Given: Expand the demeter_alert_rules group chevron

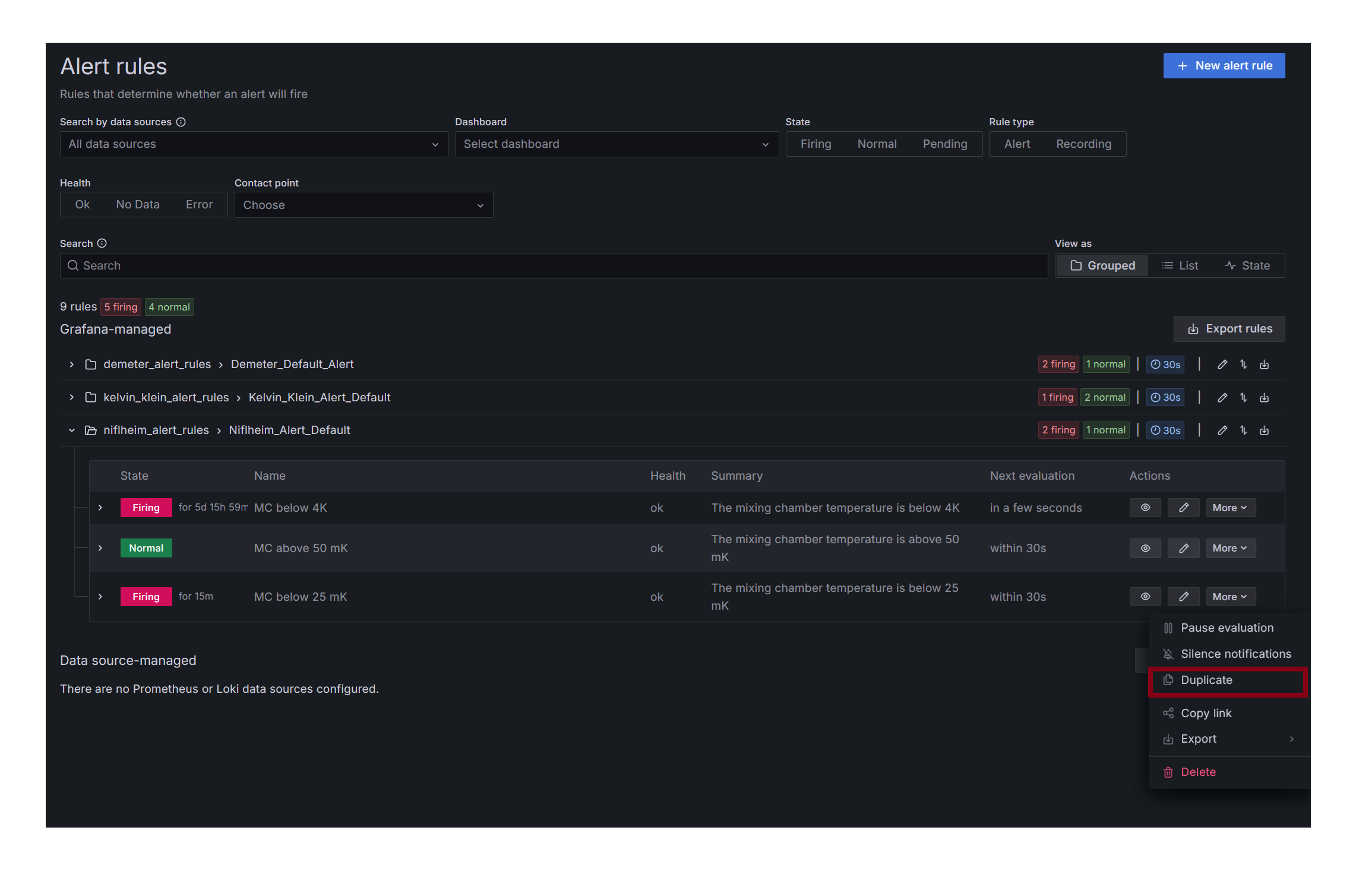Looking at the screenshot, I should (x=72, y=365).
